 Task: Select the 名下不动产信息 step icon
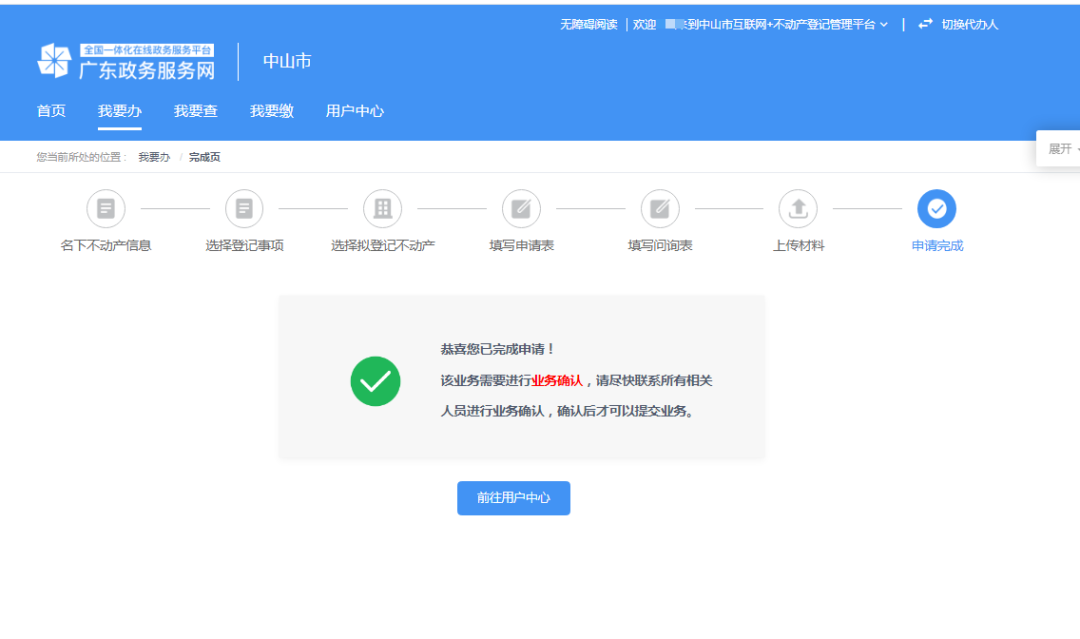[x=106, y=208]
